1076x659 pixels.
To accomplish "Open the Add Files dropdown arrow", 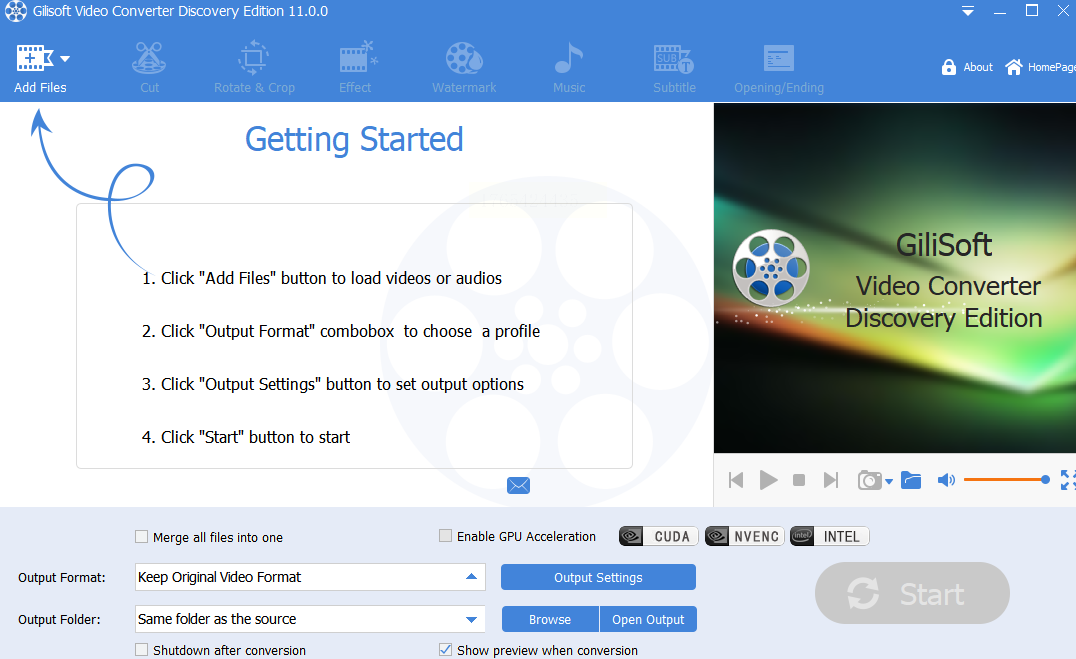I will pyautogui.click(x=65, y=59).
